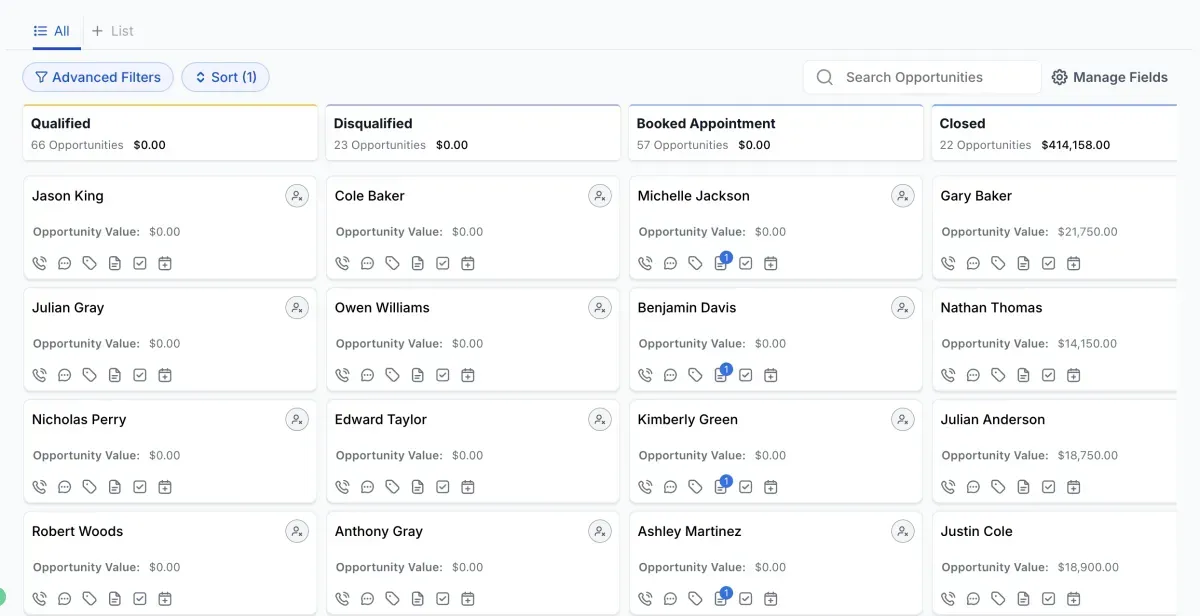Open the Manage Fields settings
Viewport: 1200px width, 616px height.
pos(1109,77)
